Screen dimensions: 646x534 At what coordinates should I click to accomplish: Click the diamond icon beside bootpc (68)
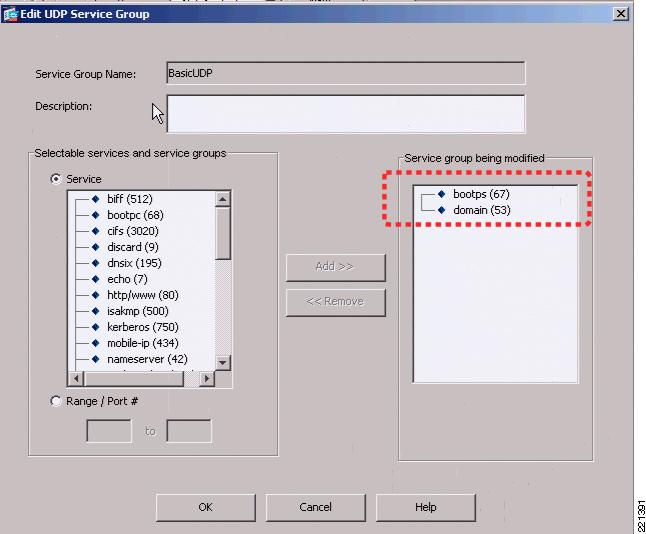[96, 215]
